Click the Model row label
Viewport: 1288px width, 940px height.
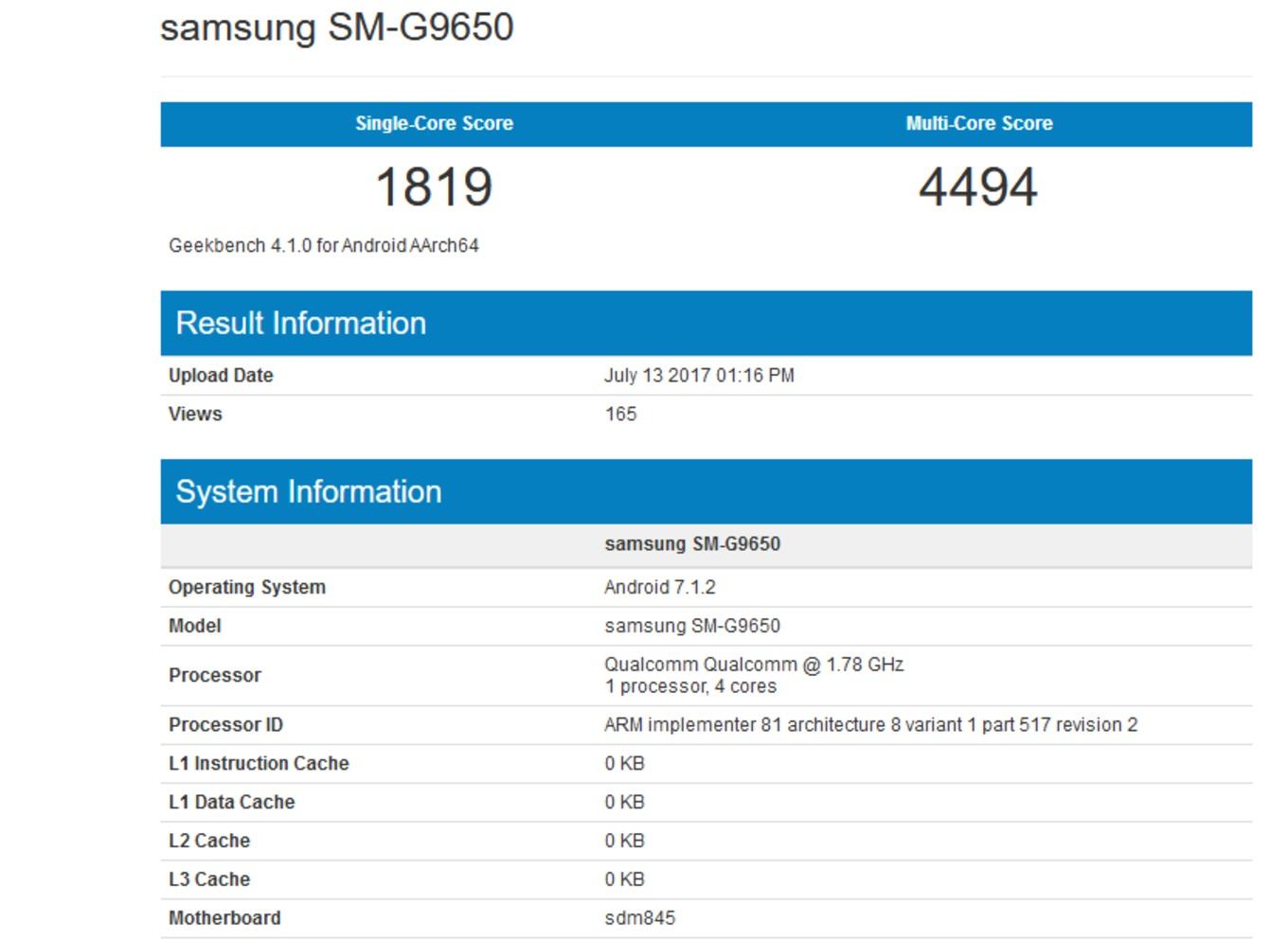[x=195, y=626]
